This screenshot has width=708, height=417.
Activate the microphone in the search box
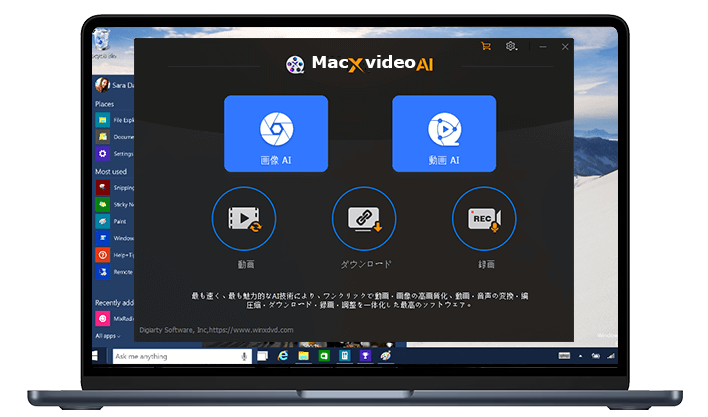pos(244,356)
